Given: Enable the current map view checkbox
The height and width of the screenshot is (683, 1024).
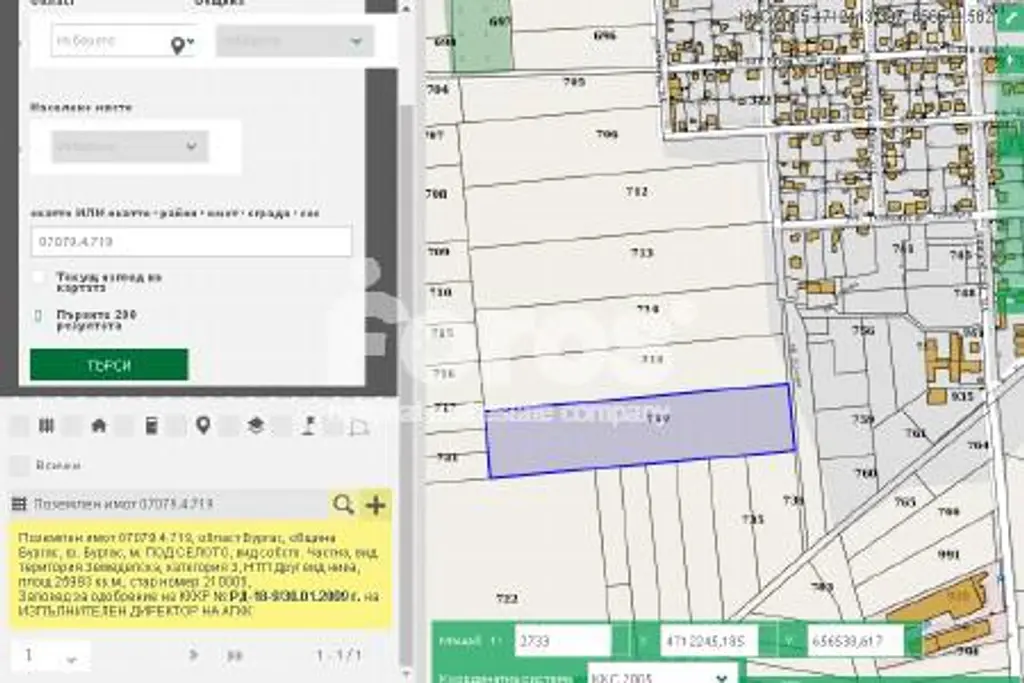Looking at the screenshot, I should pos(38,277).
